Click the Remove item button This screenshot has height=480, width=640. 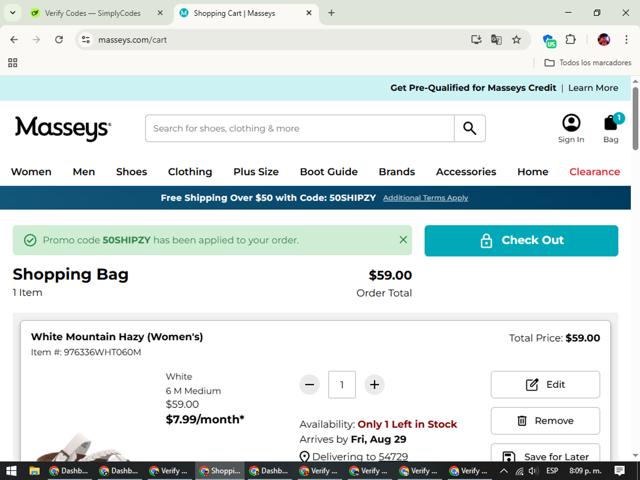pyautogui.click(x=545, y=421)
